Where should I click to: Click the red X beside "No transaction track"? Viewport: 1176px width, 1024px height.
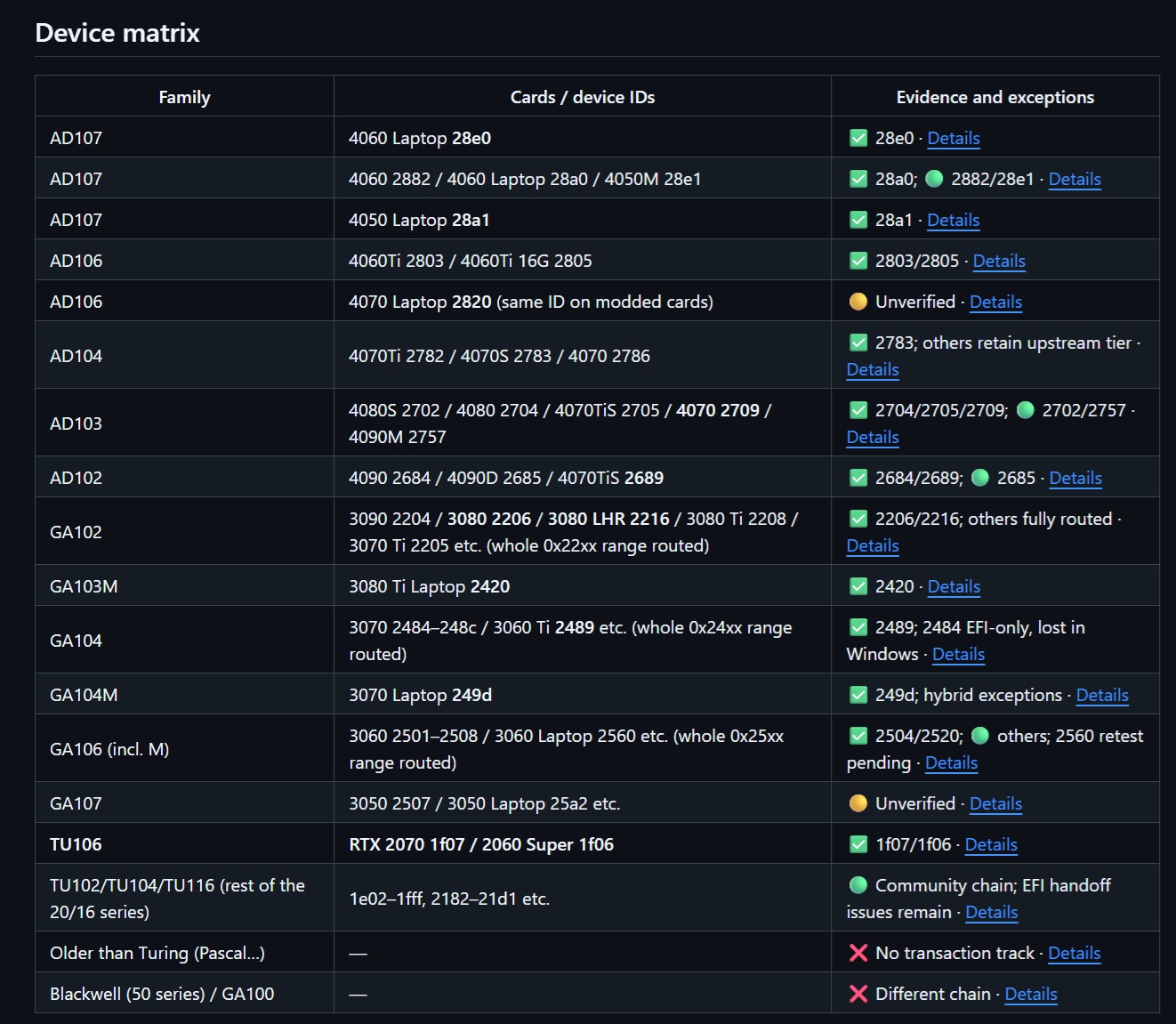pos(858,953)
